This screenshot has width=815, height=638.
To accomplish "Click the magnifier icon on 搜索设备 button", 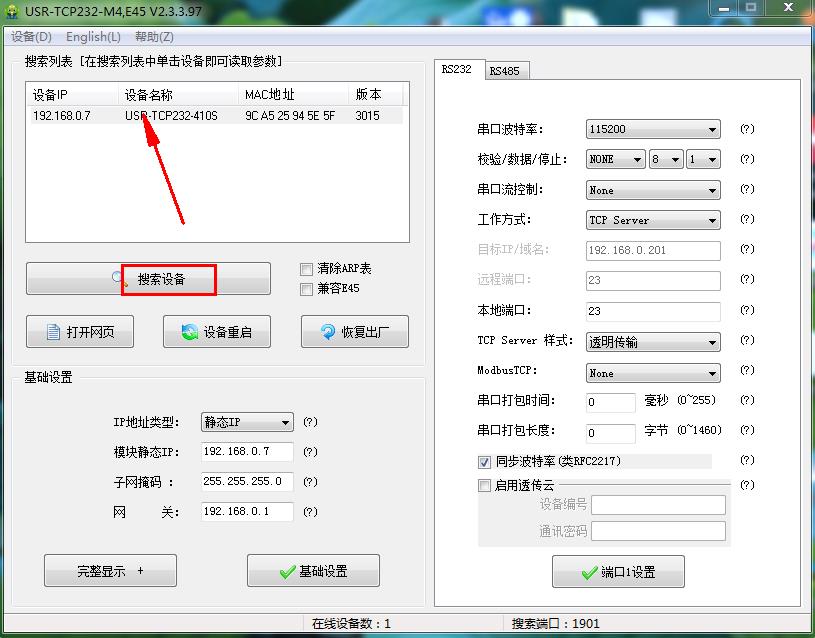I will [120, 279].
